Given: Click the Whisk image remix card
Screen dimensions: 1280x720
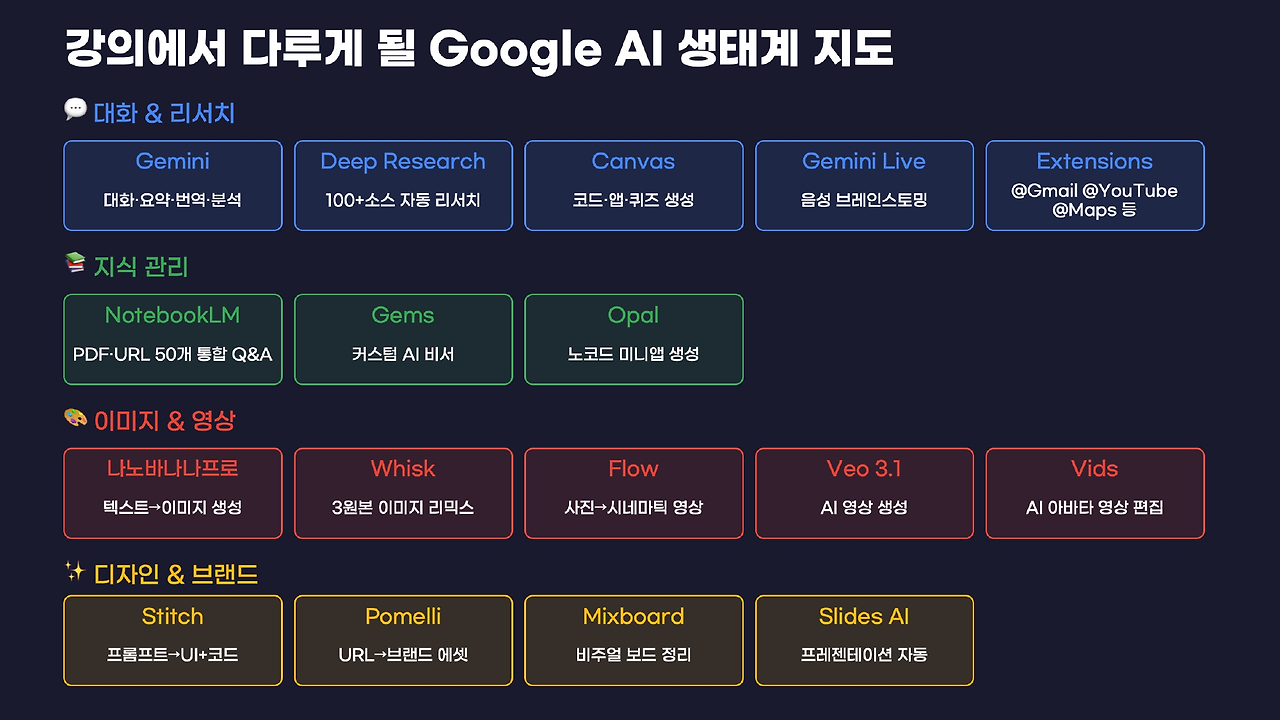Looking at the screenshot, I should coord(403,494).
